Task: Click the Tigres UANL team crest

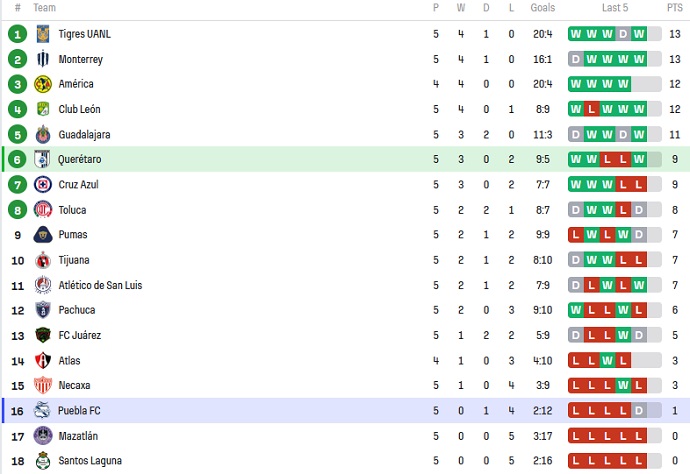Action: tap(42, 34)
